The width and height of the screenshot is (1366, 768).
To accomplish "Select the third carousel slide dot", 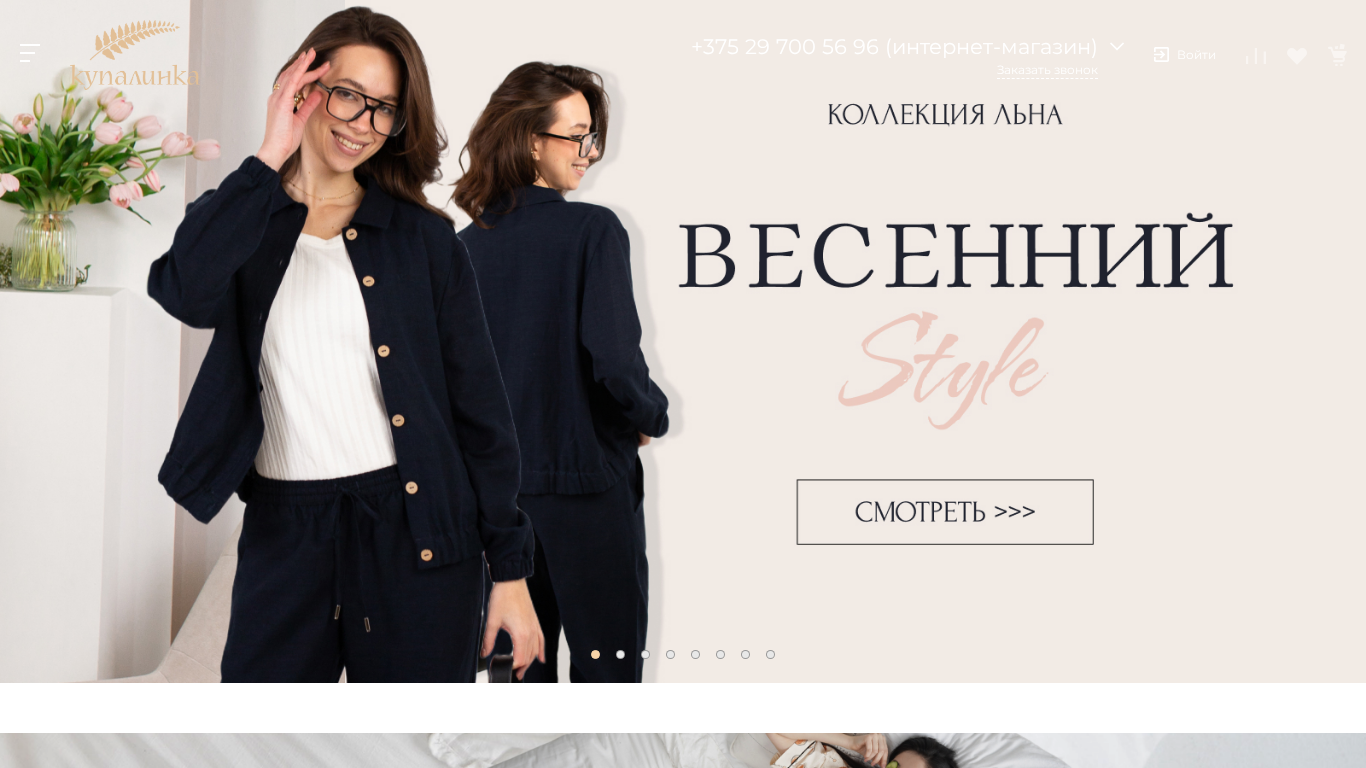I will [x=645, y=654].
